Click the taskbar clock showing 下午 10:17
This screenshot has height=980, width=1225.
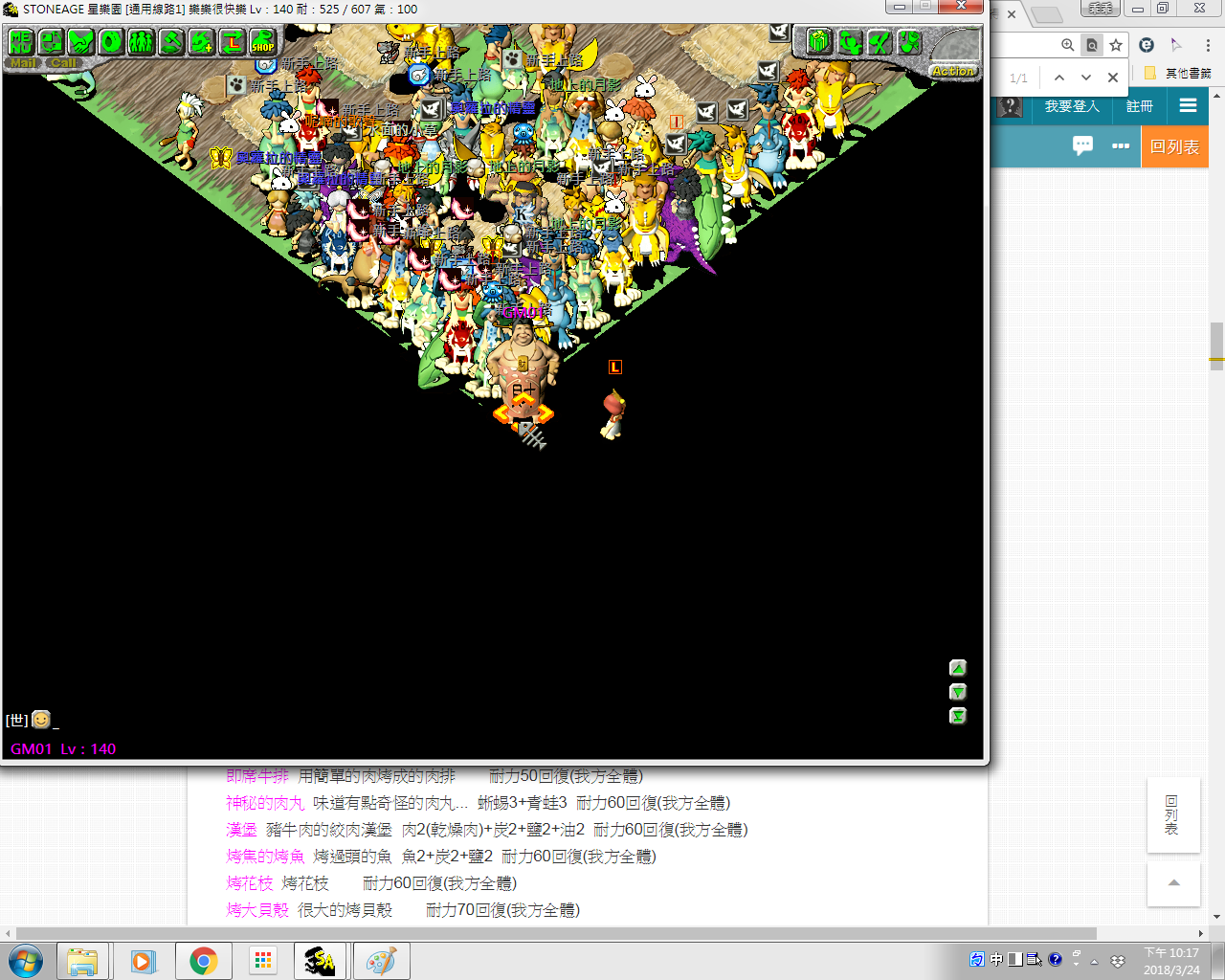click(x=1171, y=961)
